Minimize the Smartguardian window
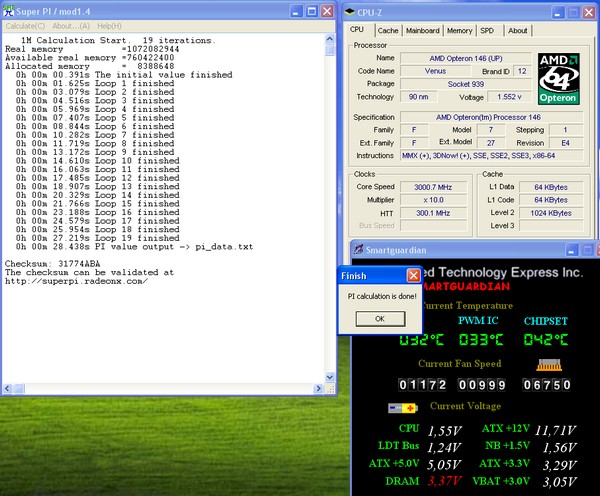 click(x=572, y=250)
